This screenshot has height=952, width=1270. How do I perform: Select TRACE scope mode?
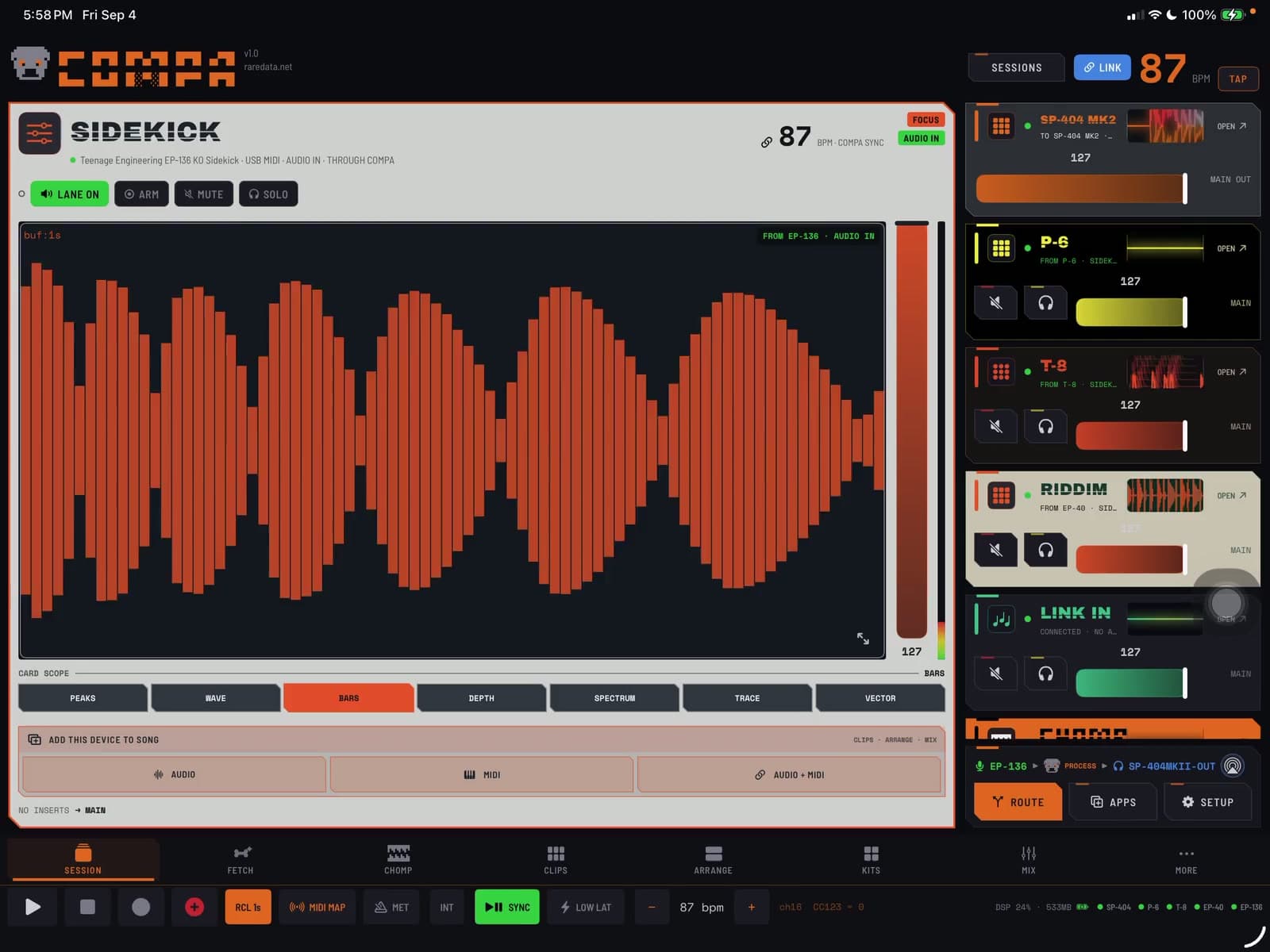pyautogui.click(x=747, y=698)
